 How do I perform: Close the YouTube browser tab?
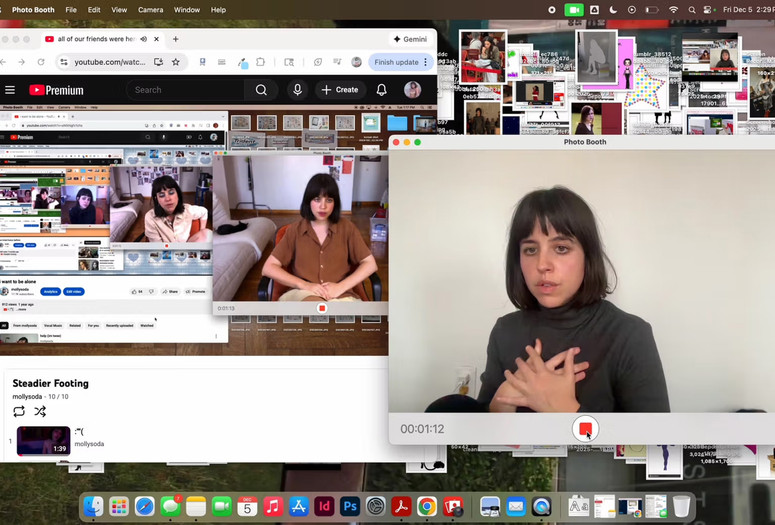156,39
